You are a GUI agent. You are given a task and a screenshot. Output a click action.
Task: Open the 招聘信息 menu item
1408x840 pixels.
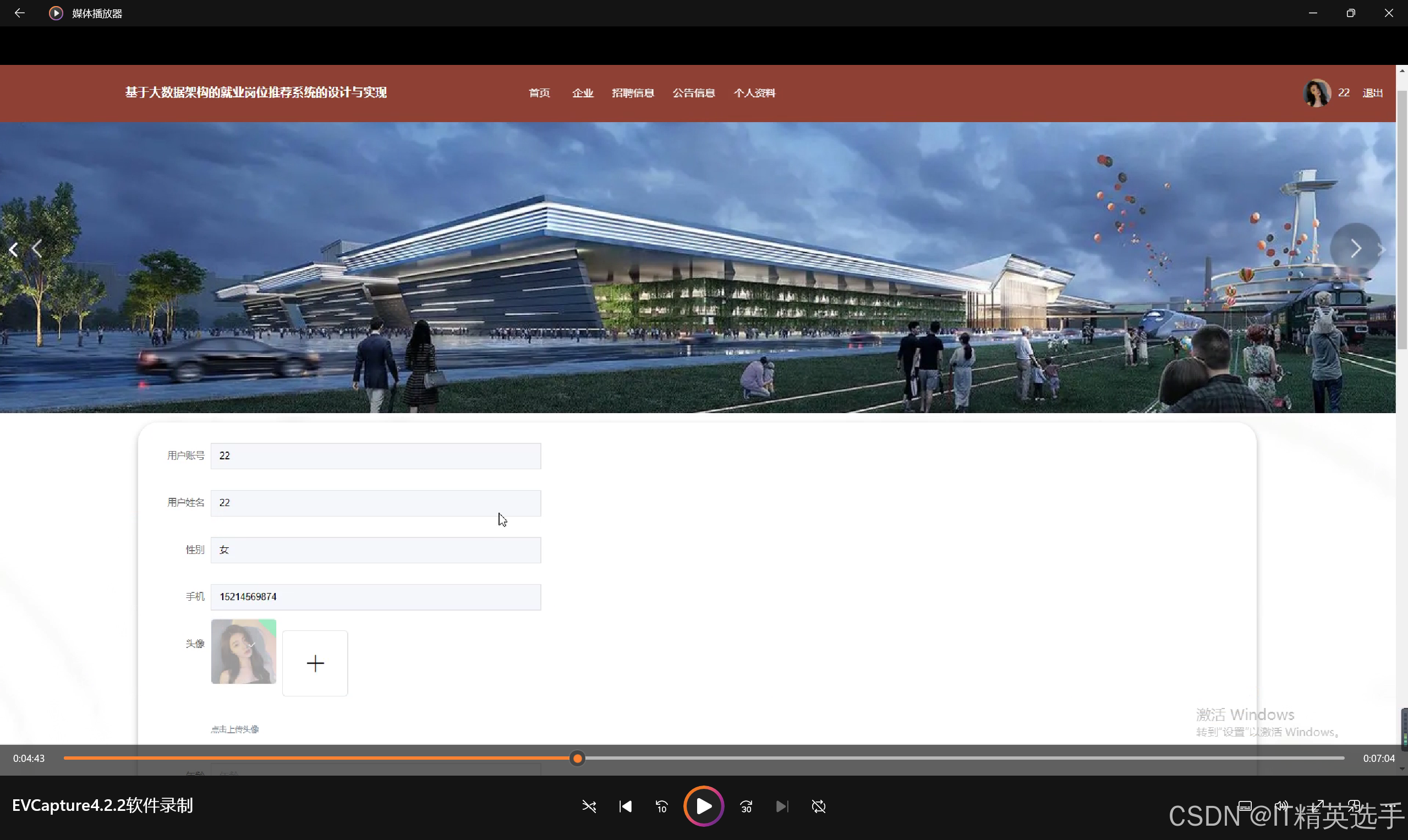pos(632,93)
